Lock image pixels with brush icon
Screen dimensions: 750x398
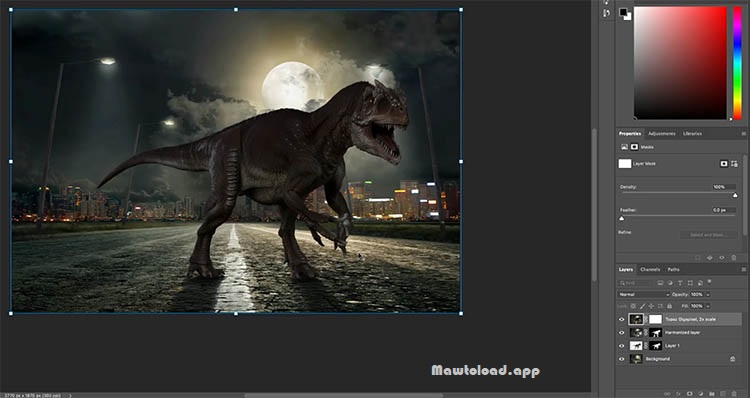(x=642, y=306)
